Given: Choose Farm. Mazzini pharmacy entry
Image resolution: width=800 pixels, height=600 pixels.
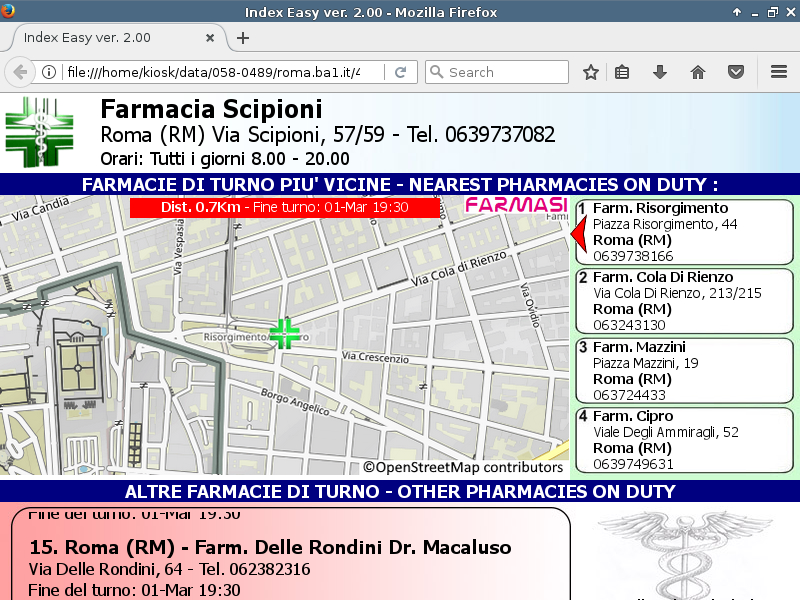Looking at the screenshot, I should coord(684,371).
